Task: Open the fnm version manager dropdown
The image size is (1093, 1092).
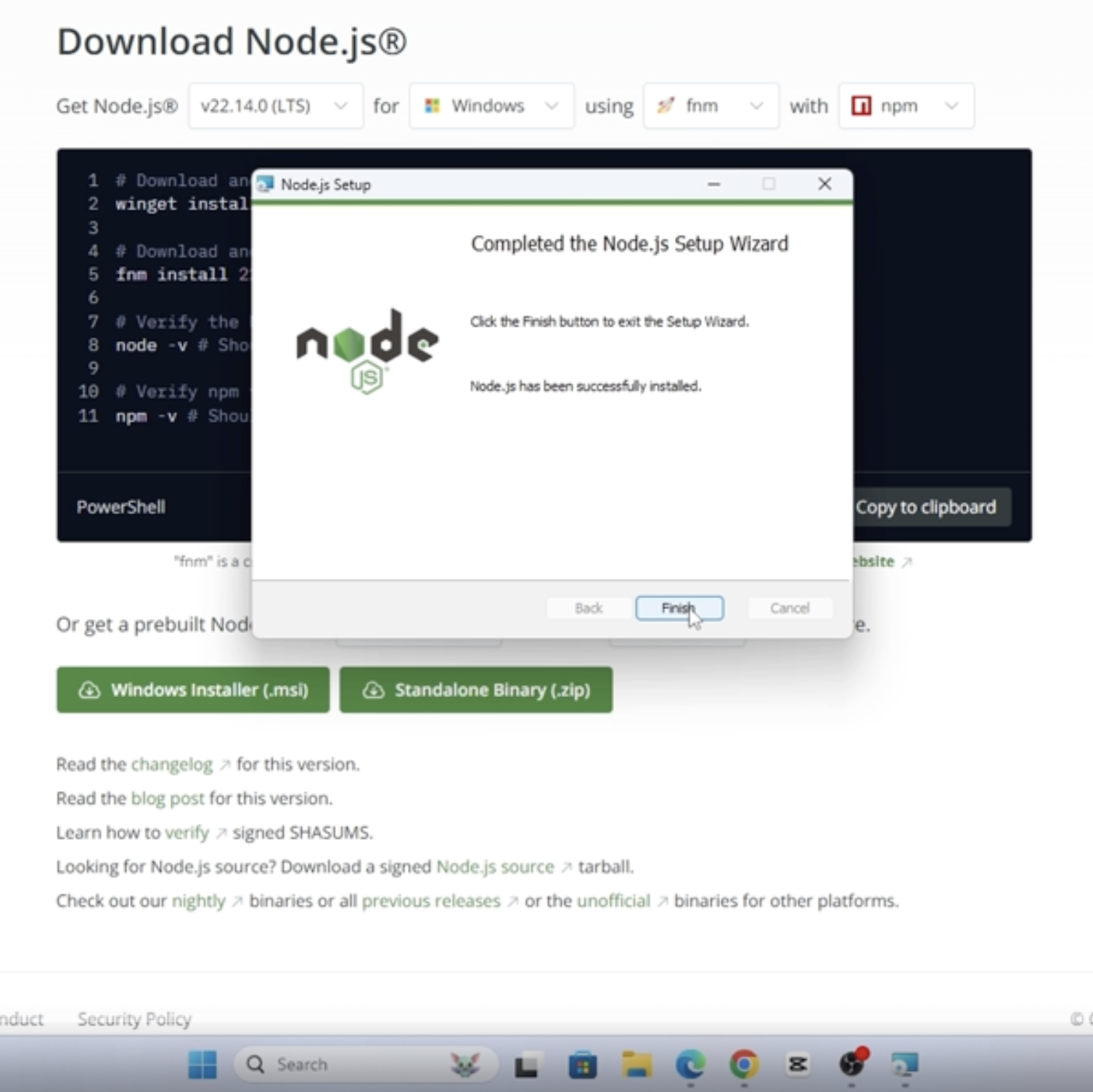Action: point(711,106)
